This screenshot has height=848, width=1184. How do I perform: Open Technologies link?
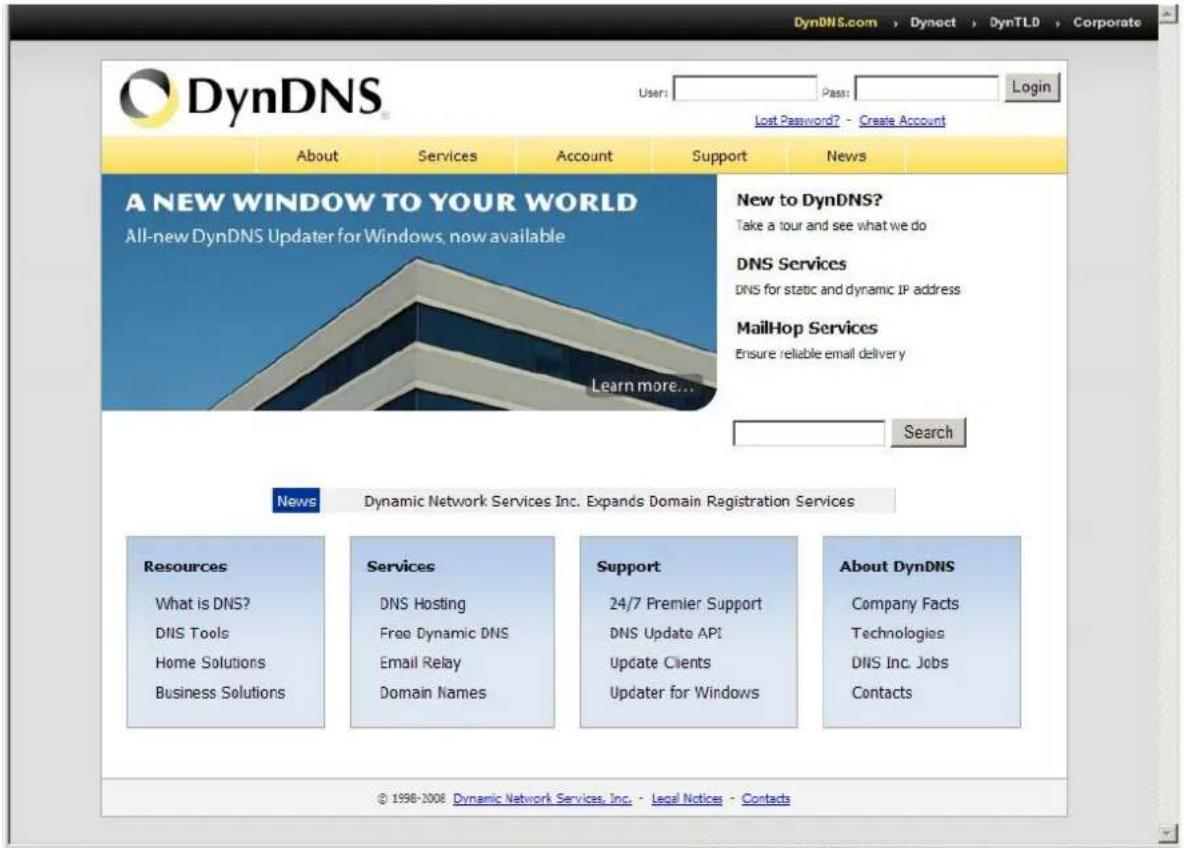[898, 633]
